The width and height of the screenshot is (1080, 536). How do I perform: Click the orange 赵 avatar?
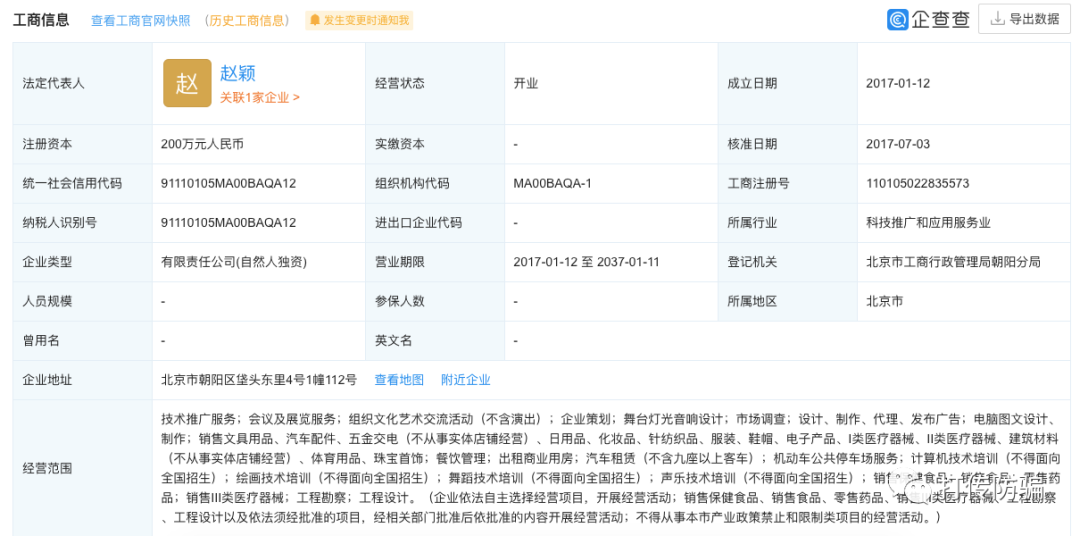pyautogui.click(x=187, y=84)
